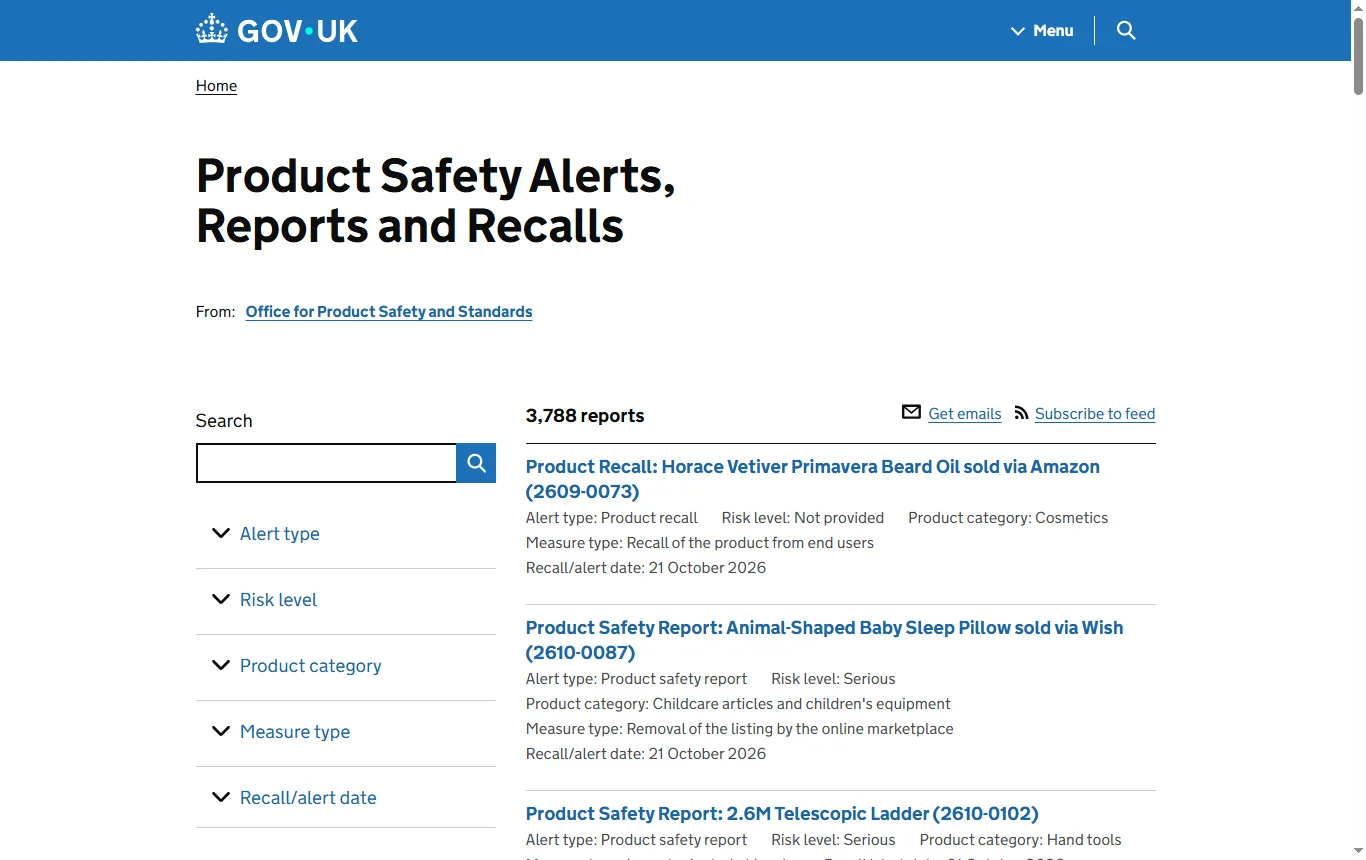Image resolution: width=1366 pixels, height=860 pixels.
Task: Click the envelope icon beside Get emails
Action: pyautogui.click(x=911, y=412)
